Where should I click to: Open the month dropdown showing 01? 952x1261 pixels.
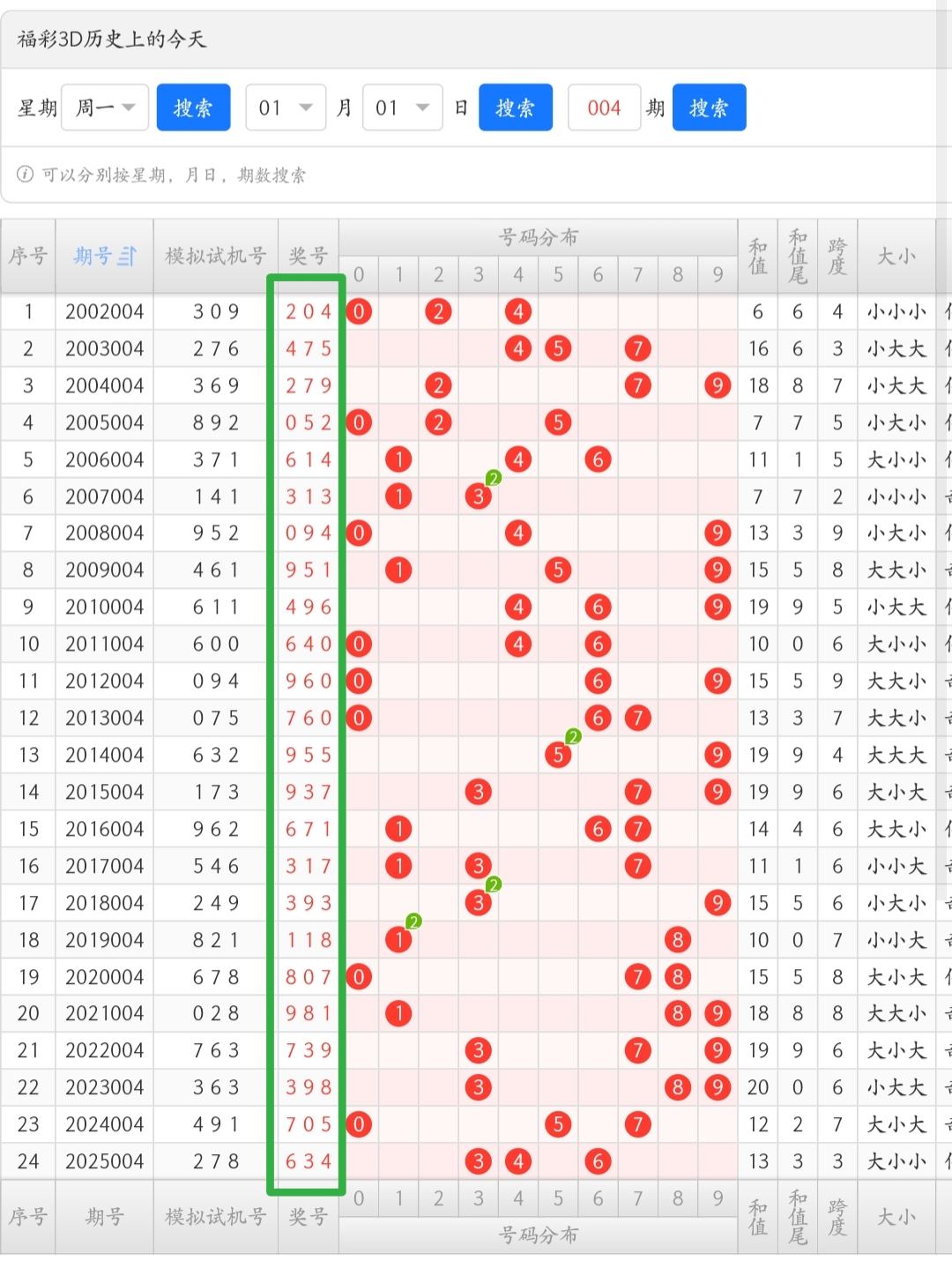pyautogui.click(x=286, y=108)
